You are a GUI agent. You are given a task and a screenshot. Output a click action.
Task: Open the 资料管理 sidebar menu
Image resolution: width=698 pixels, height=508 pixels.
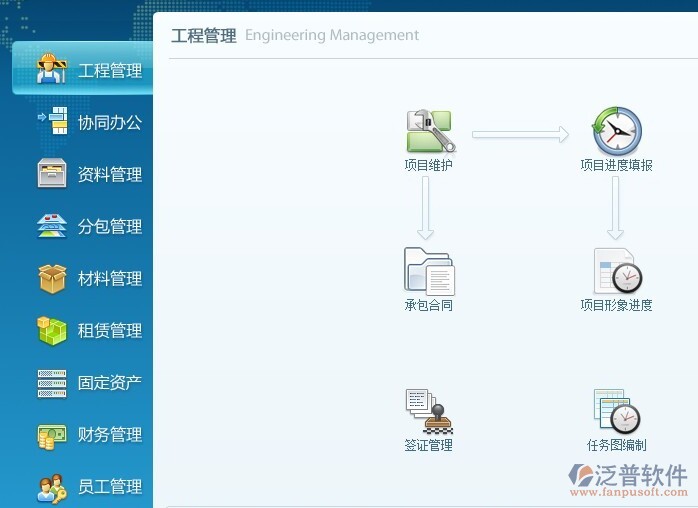pos(109,174)
